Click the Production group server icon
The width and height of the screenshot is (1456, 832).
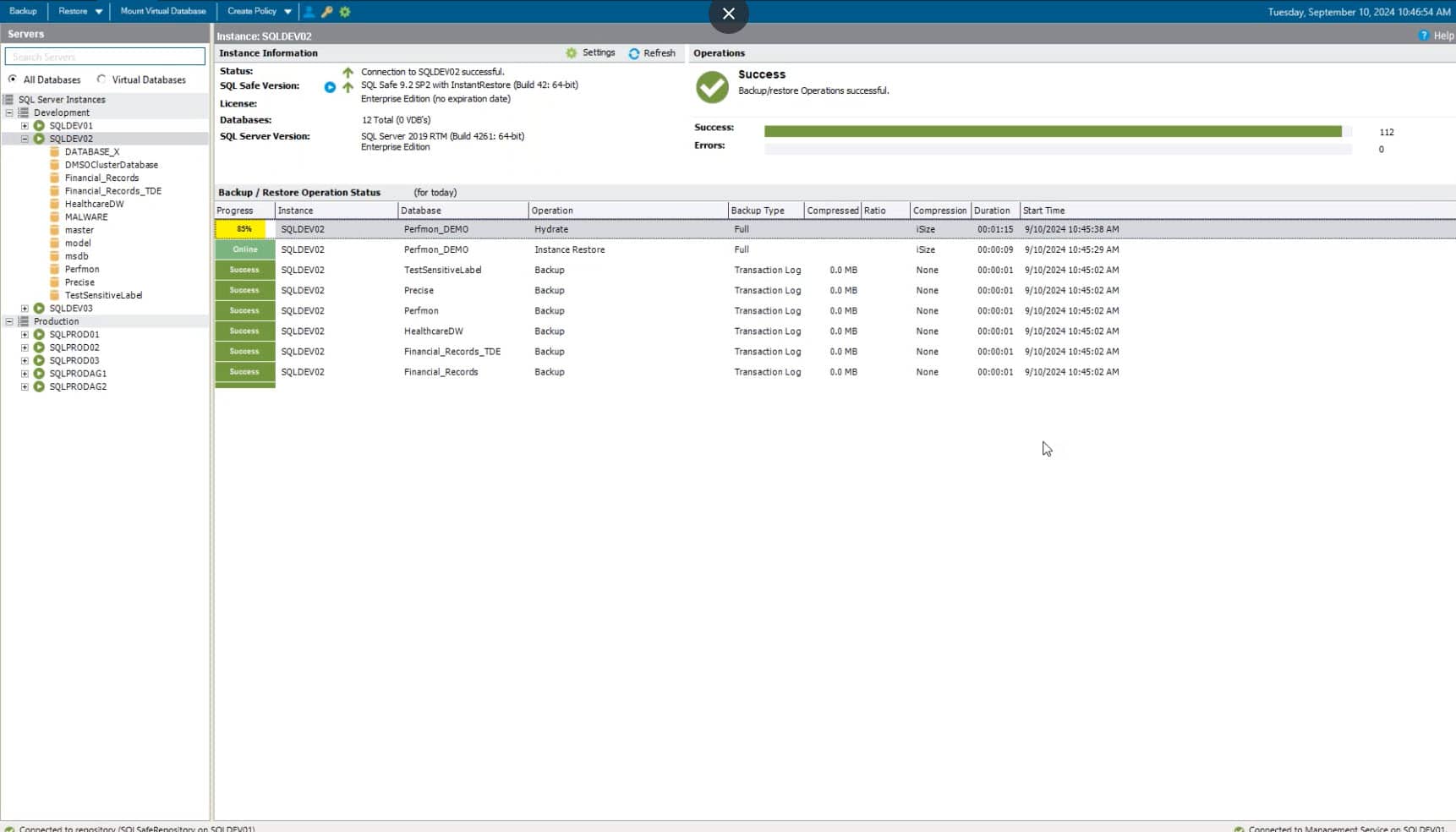tap(24, 321)
